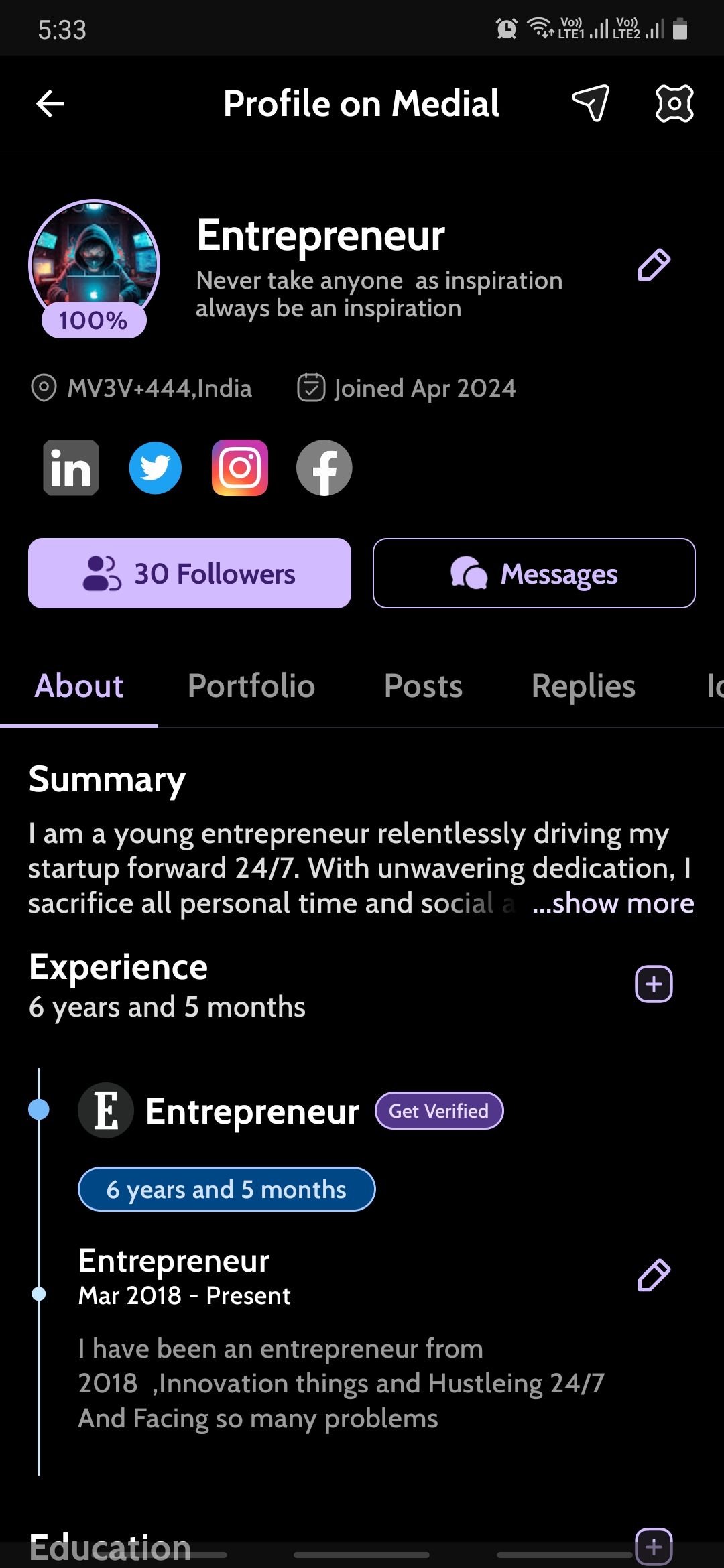The image size is (724, 1568).
Task: Expand summary with show more
Action: click(613, 903)
